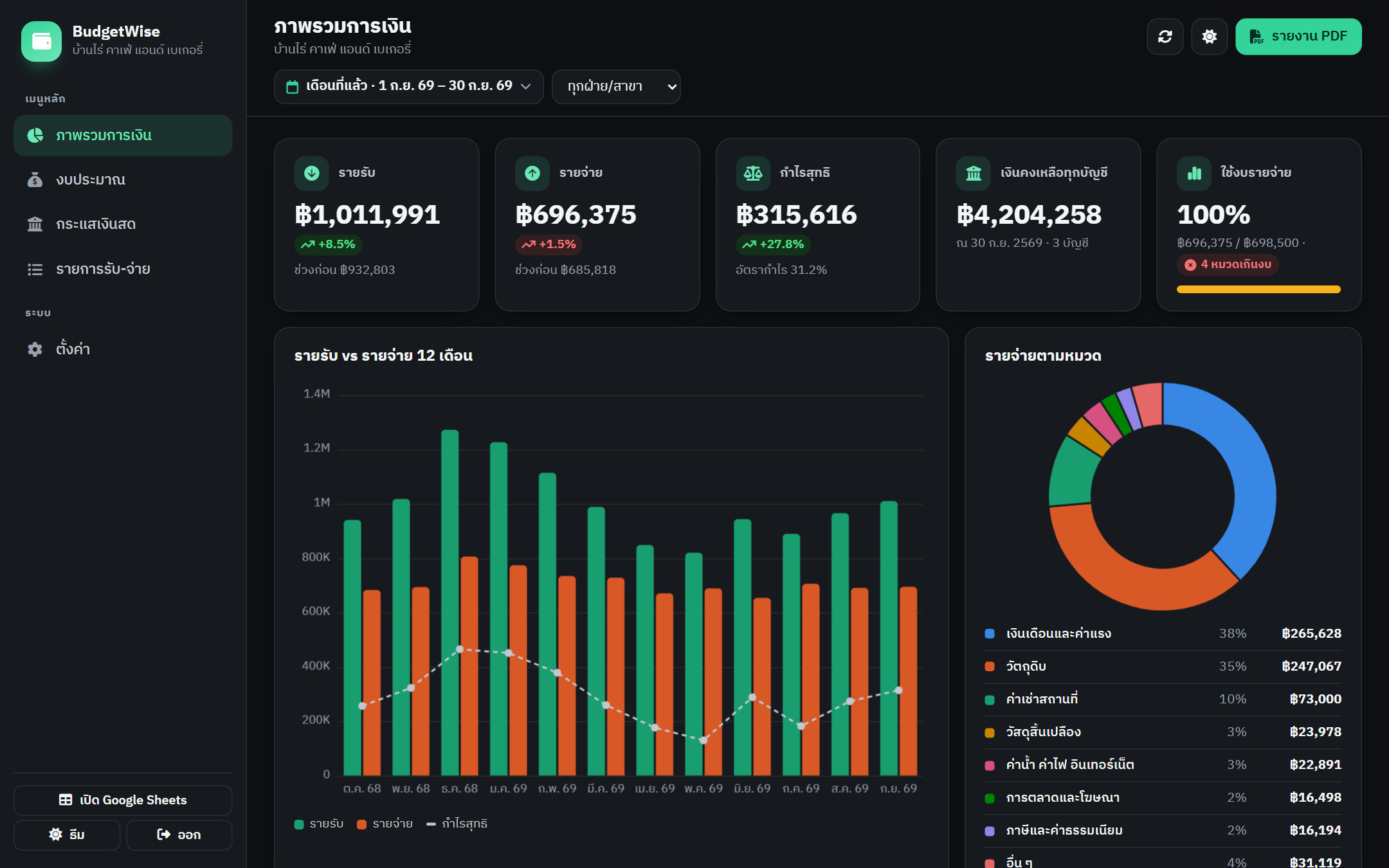Click the ธีม theme button
The width and height of the screenshot is (1389, 868).
point(67,835)
